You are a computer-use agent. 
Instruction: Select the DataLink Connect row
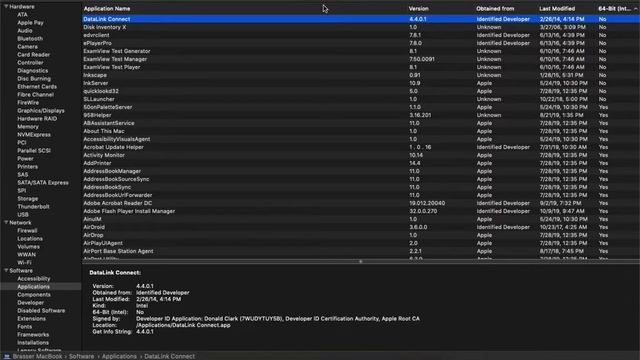[360, 19]
